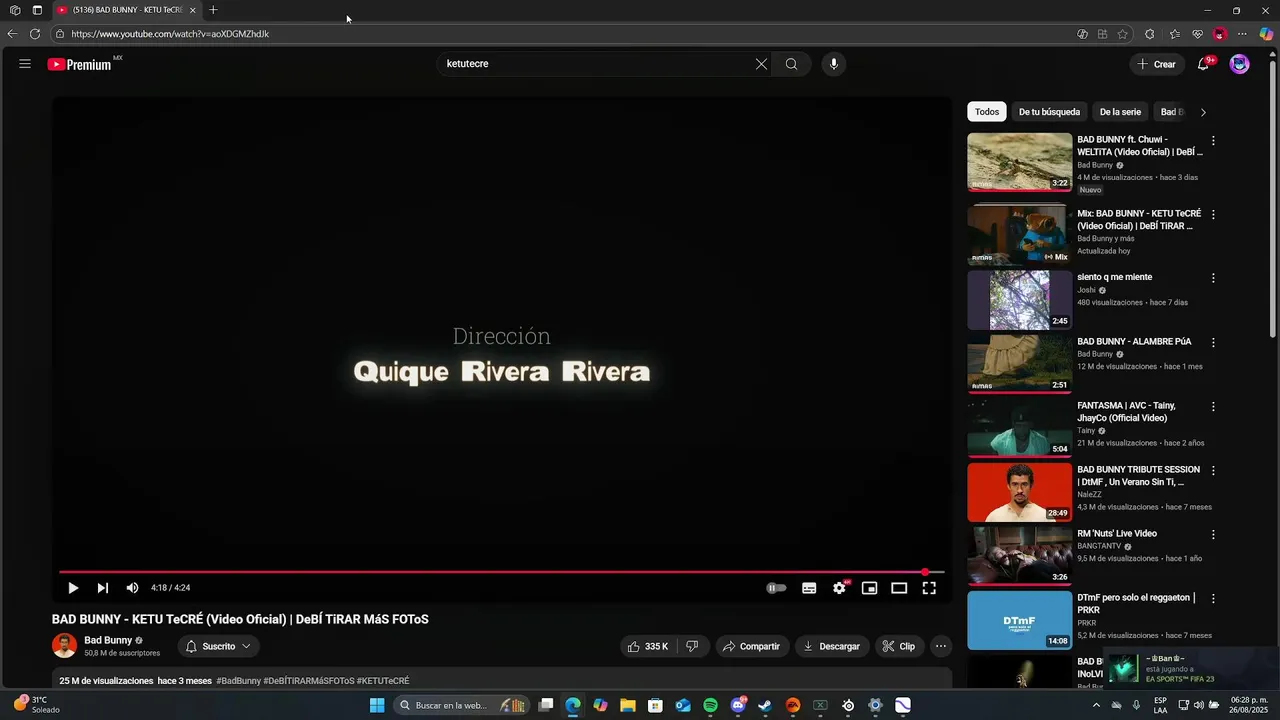Open more actions ellipsis under the video
This screenshot has height=720, width=1280.
click(941, 646)
